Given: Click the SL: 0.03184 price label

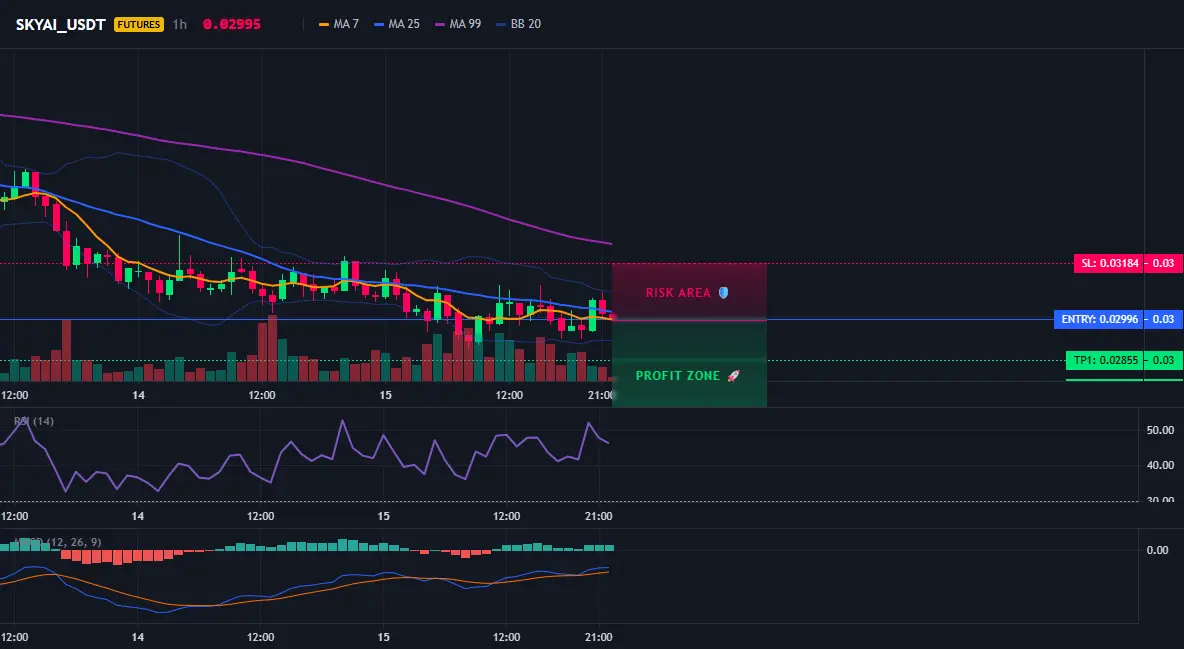Looking at the screenshot, I should tap(1109, 264).
